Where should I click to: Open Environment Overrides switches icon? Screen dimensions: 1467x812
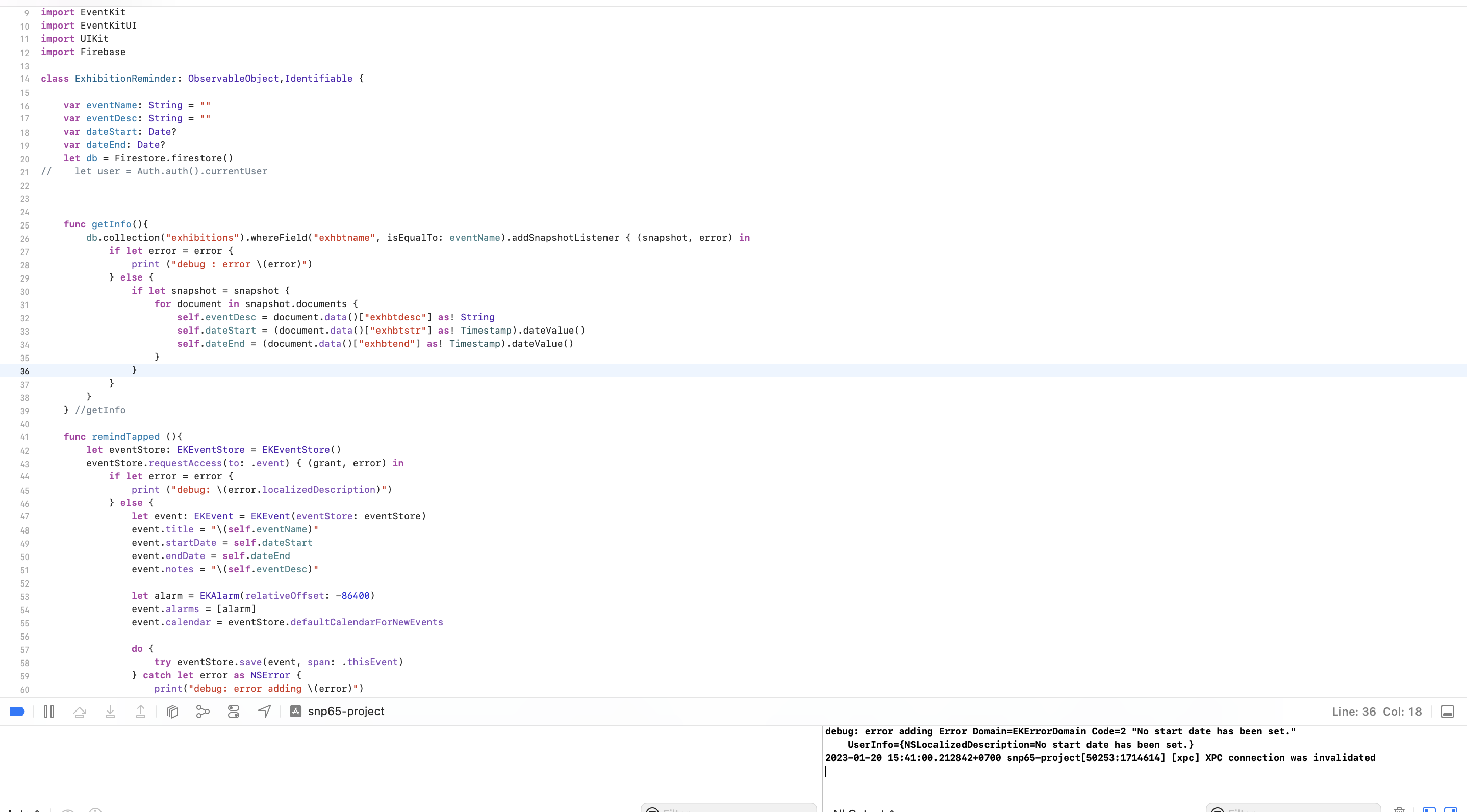[234, 711]
